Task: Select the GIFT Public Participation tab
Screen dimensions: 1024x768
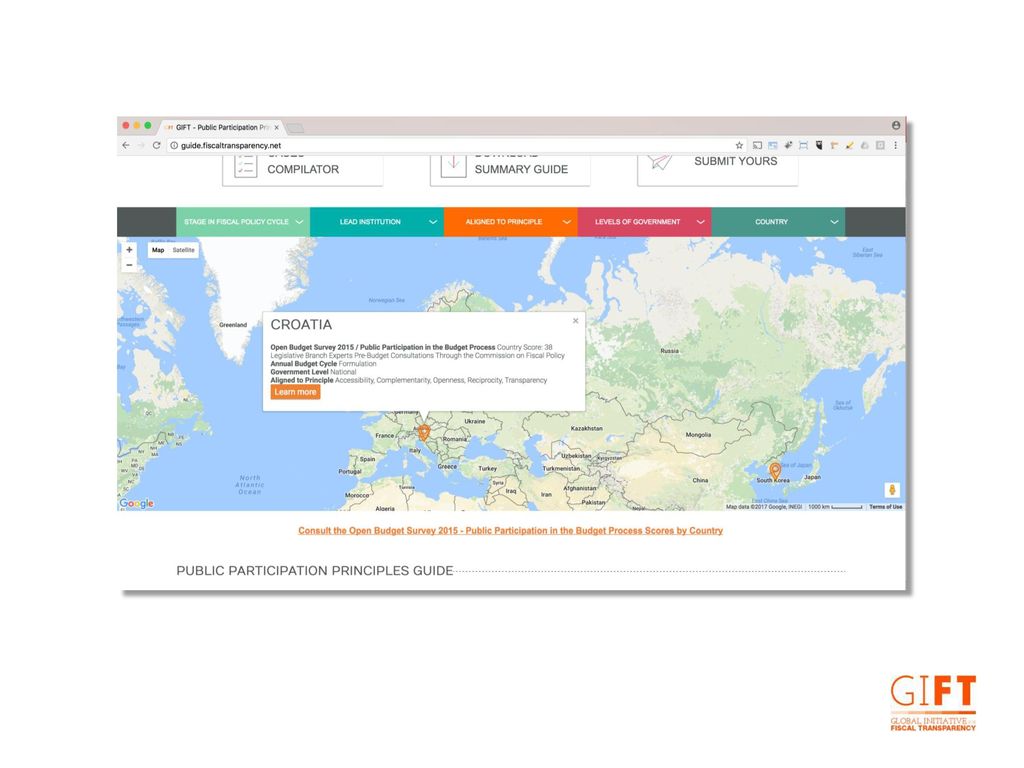Action: click(222, 127)
